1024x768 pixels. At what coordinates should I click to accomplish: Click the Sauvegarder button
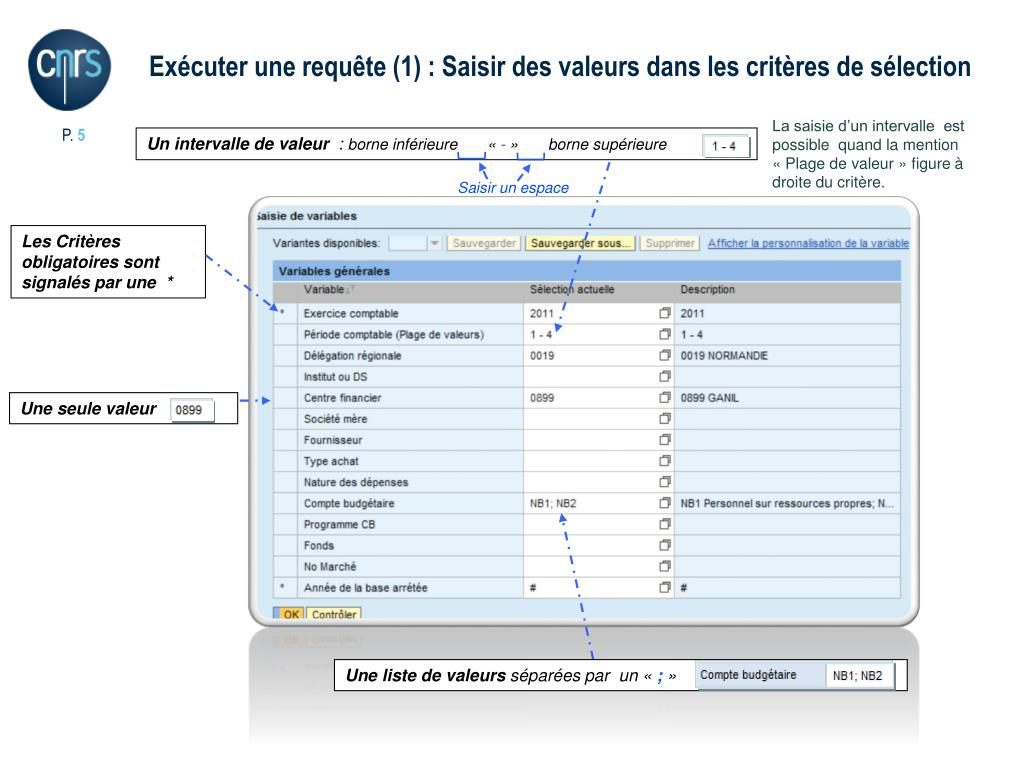484,243
